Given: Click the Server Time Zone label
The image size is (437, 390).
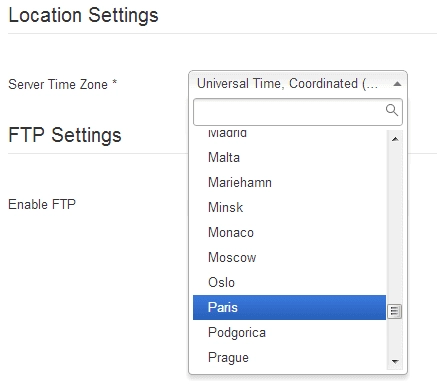Looking at the screenshot, I should (62, 84).
